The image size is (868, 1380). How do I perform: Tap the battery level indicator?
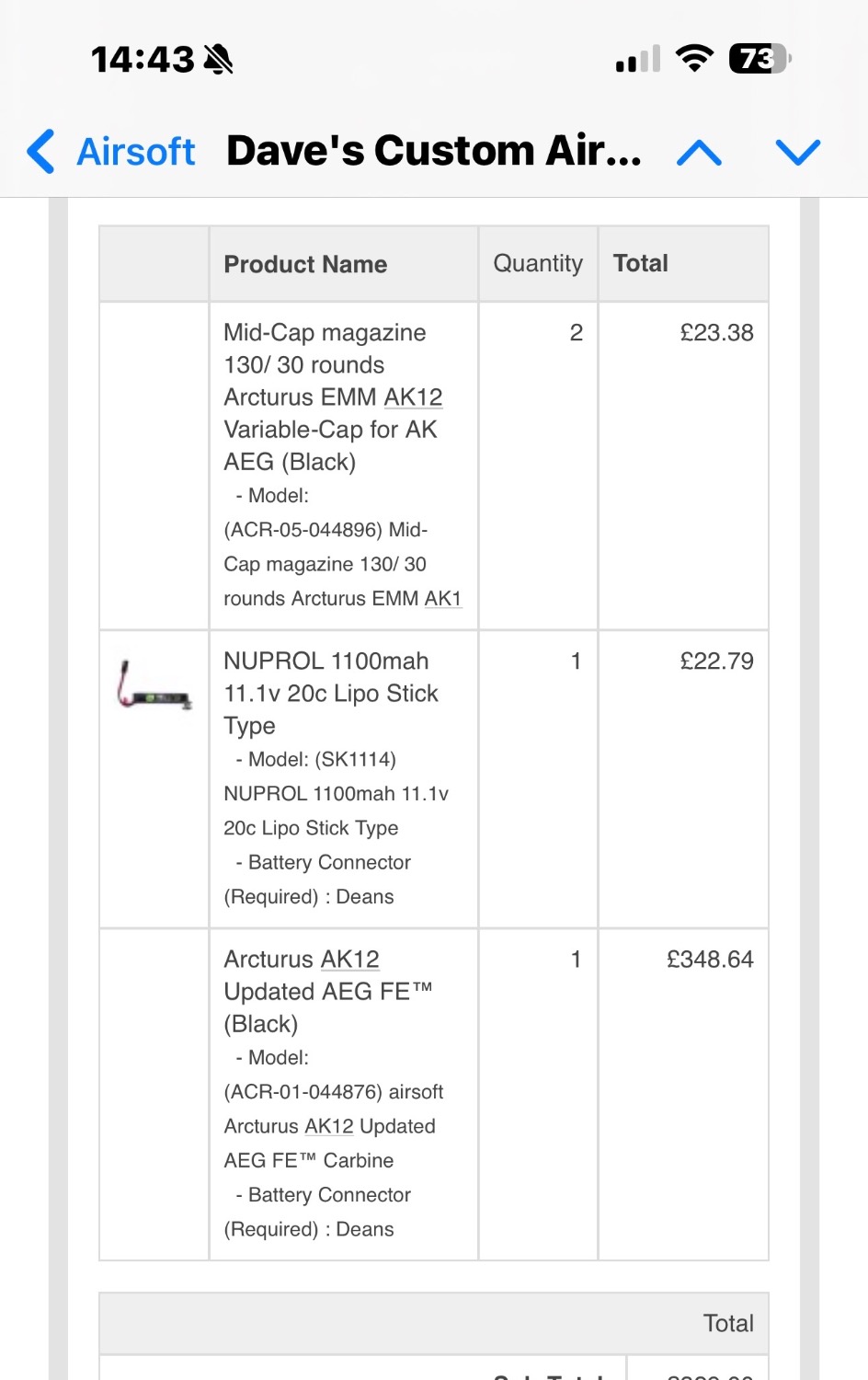pos(759,59)
